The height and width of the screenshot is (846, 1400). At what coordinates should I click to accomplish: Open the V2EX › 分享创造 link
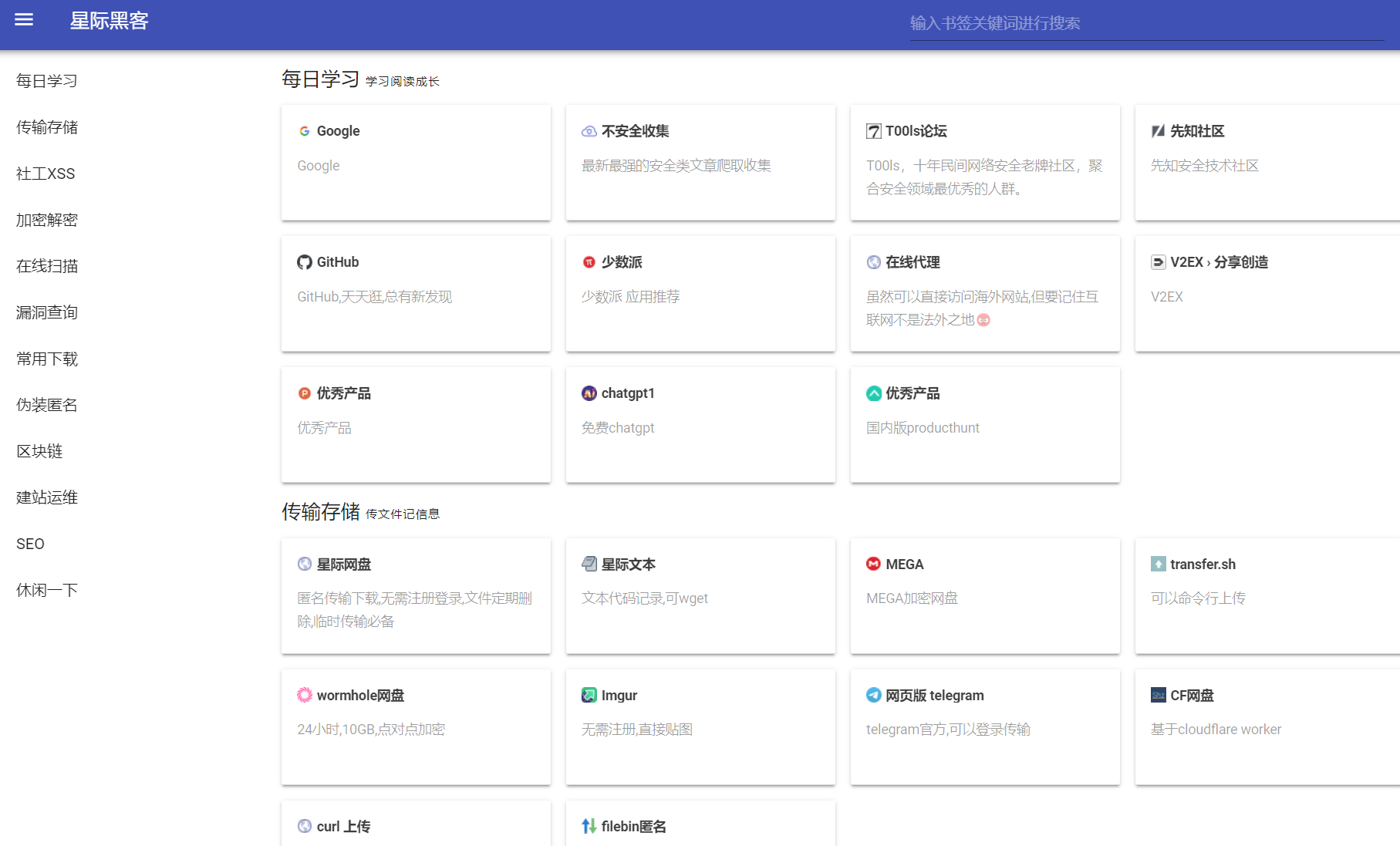coord(1220,262)
